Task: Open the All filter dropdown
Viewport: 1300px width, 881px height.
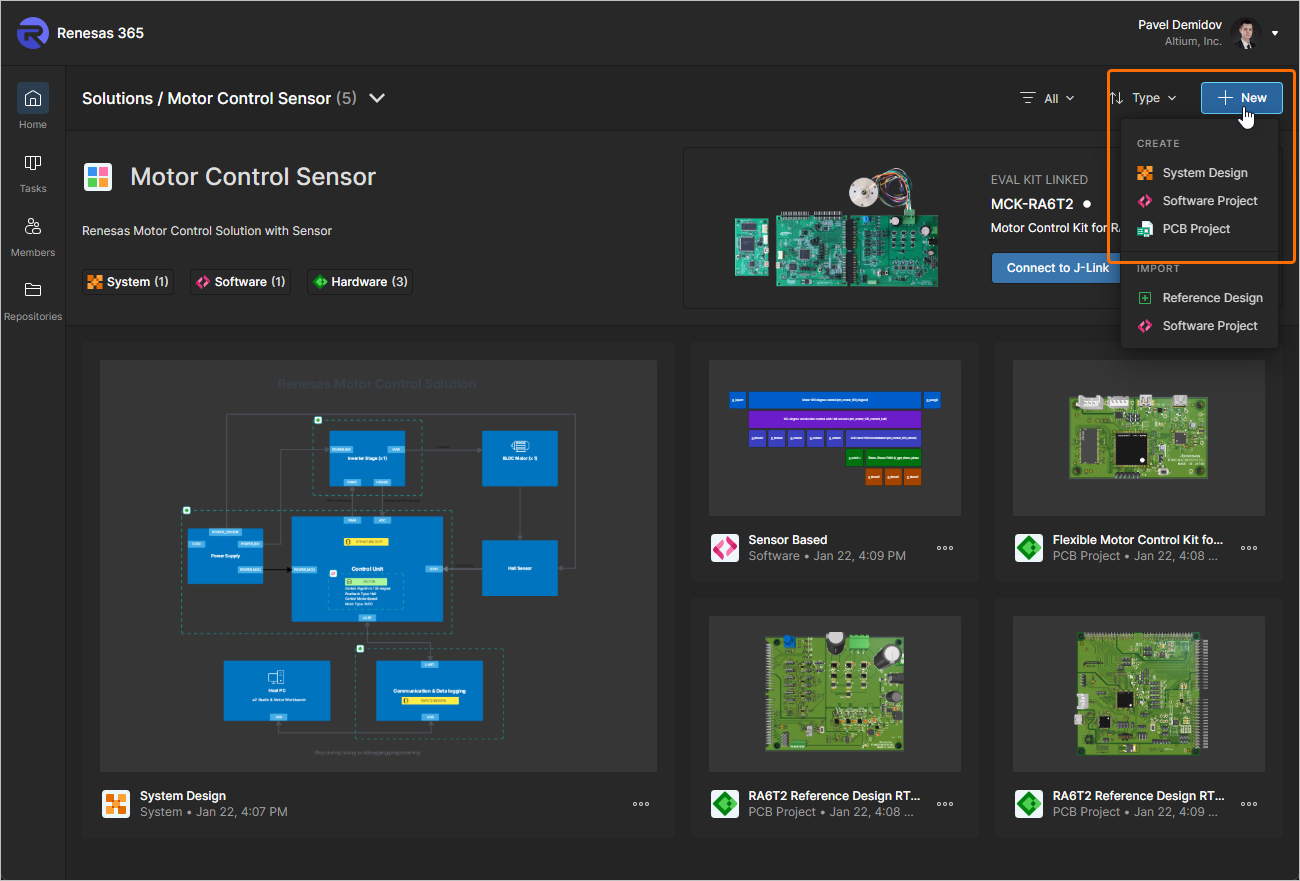Action: [1047, 98]
